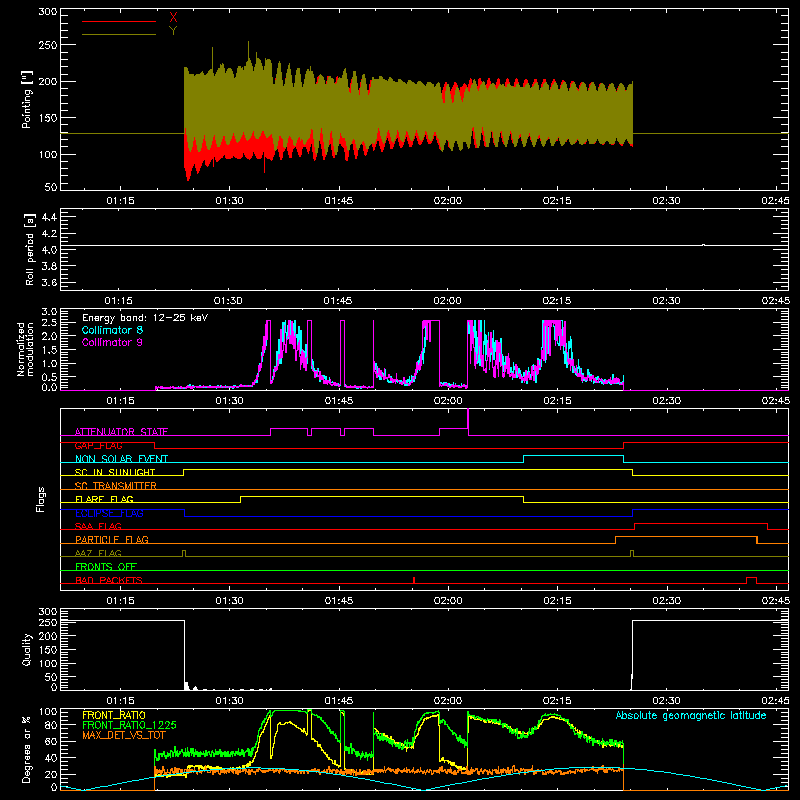Click the 02:00 tick under Quality plot

[x=448, y=701]
